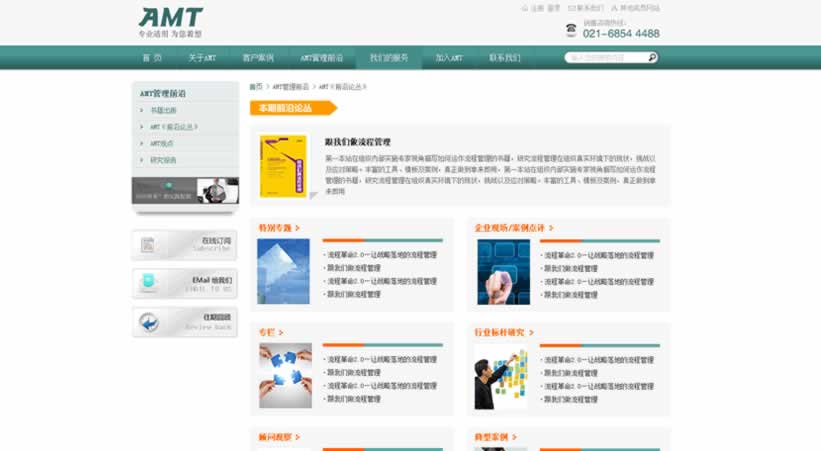The width and height of the screenshot is (821, 451).
Task: Click inside the search input field
Action: (x=605, y=58)
